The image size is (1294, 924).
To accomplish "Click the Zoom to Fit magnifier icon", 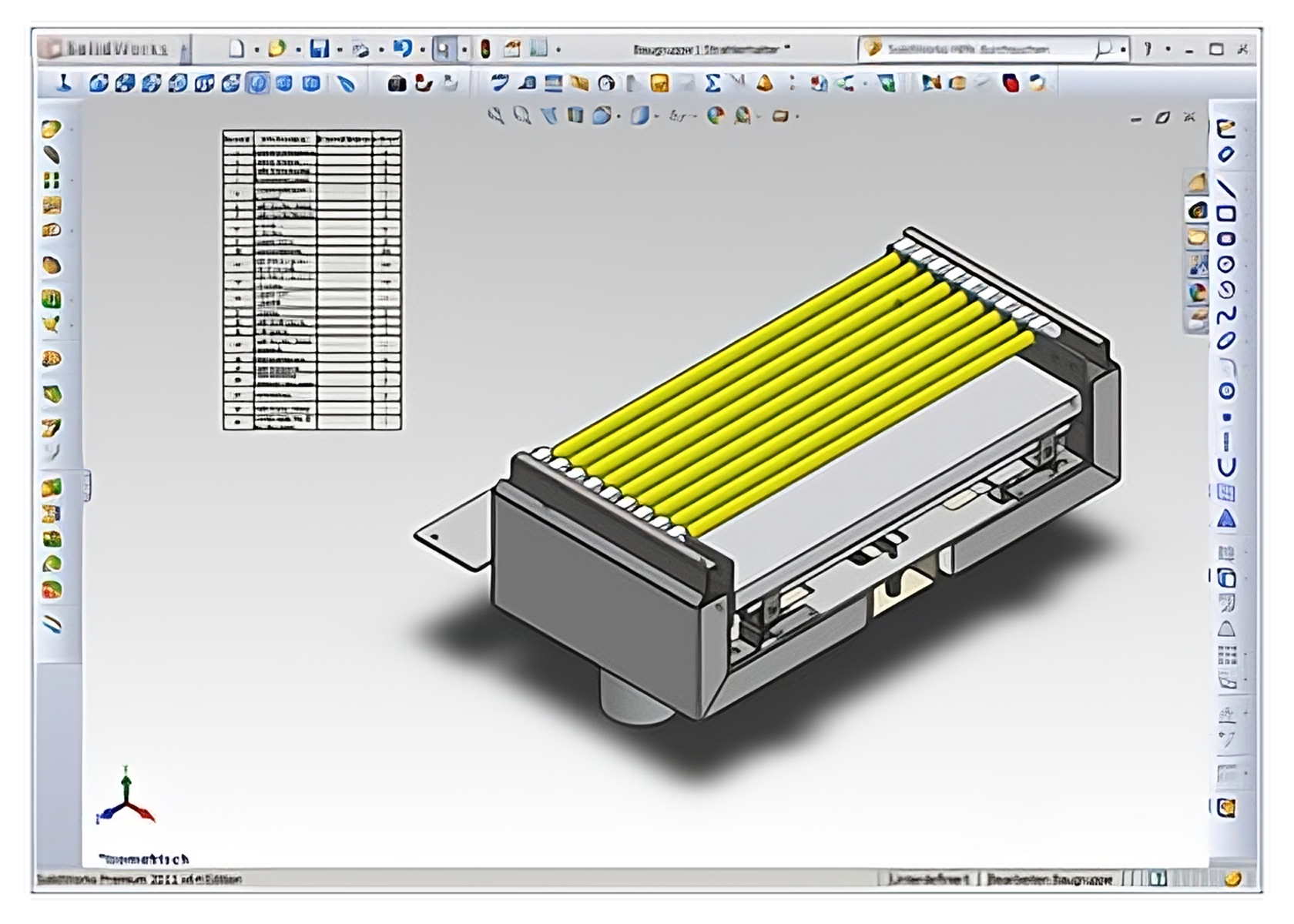I will pos(496,116).
